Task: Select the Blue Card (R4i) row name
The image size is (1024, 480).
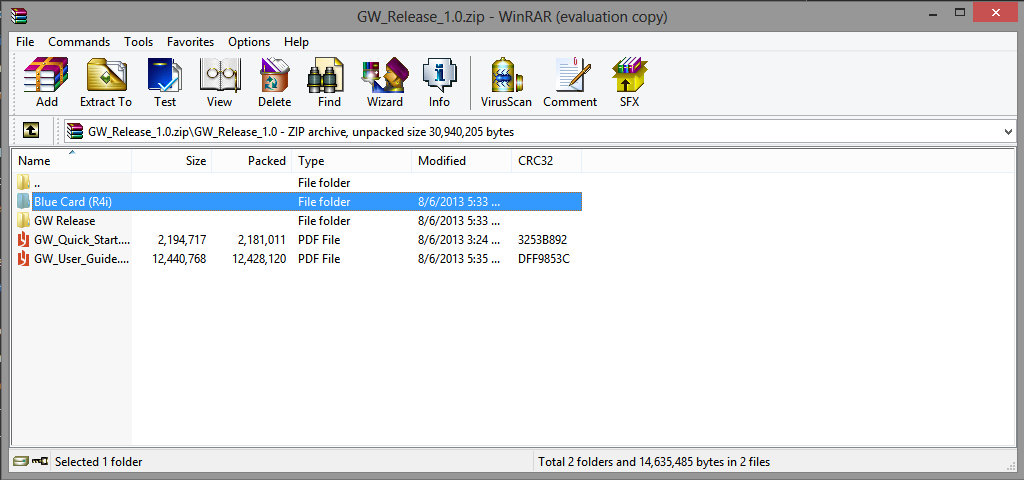Action: coord(73,202)
